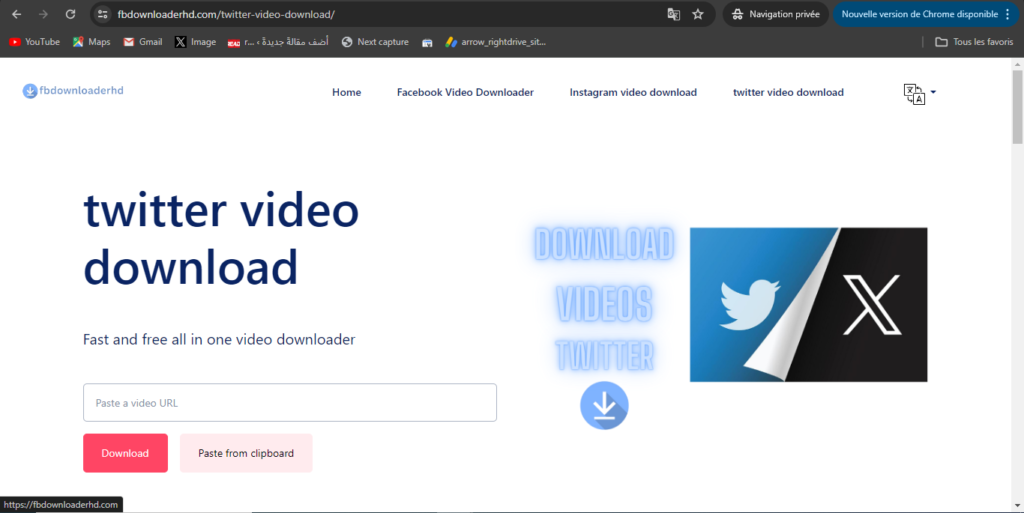1024x513 pixels.
Task: Go to Home nav item
Action: [346, 92]
